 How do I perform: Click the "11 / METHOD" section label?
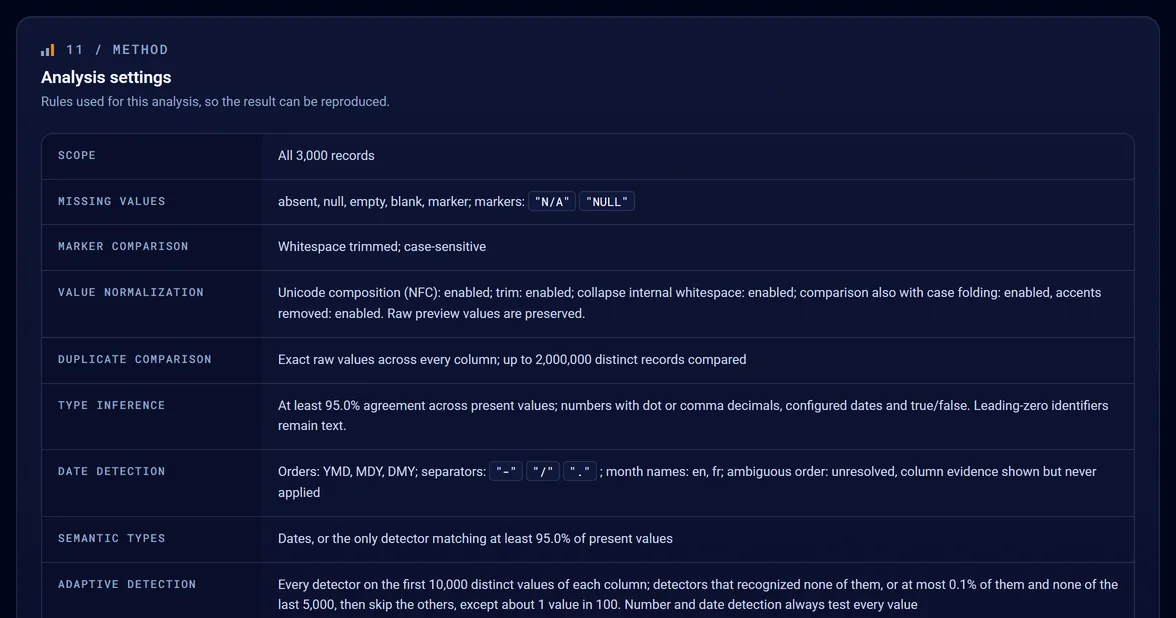tap(117, 50)
